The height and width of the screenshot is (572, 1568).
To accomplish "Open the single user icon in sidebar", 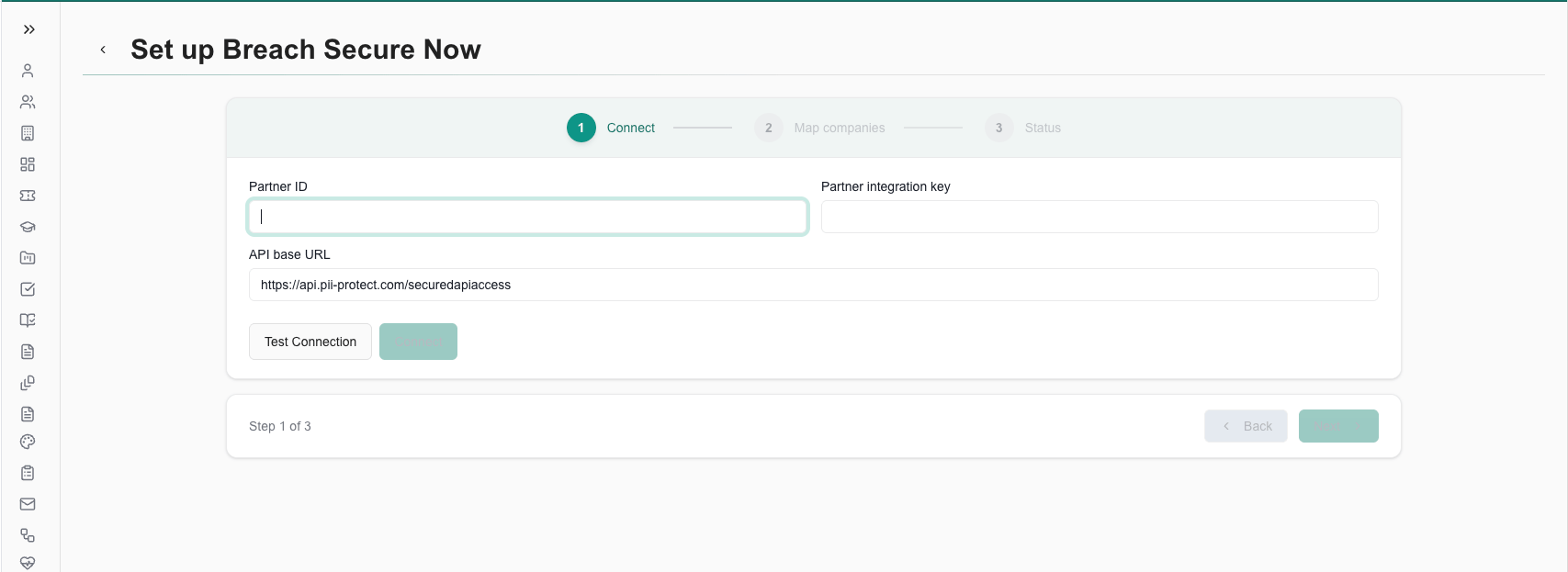I will pyautogui.click(x=28, y=71).
